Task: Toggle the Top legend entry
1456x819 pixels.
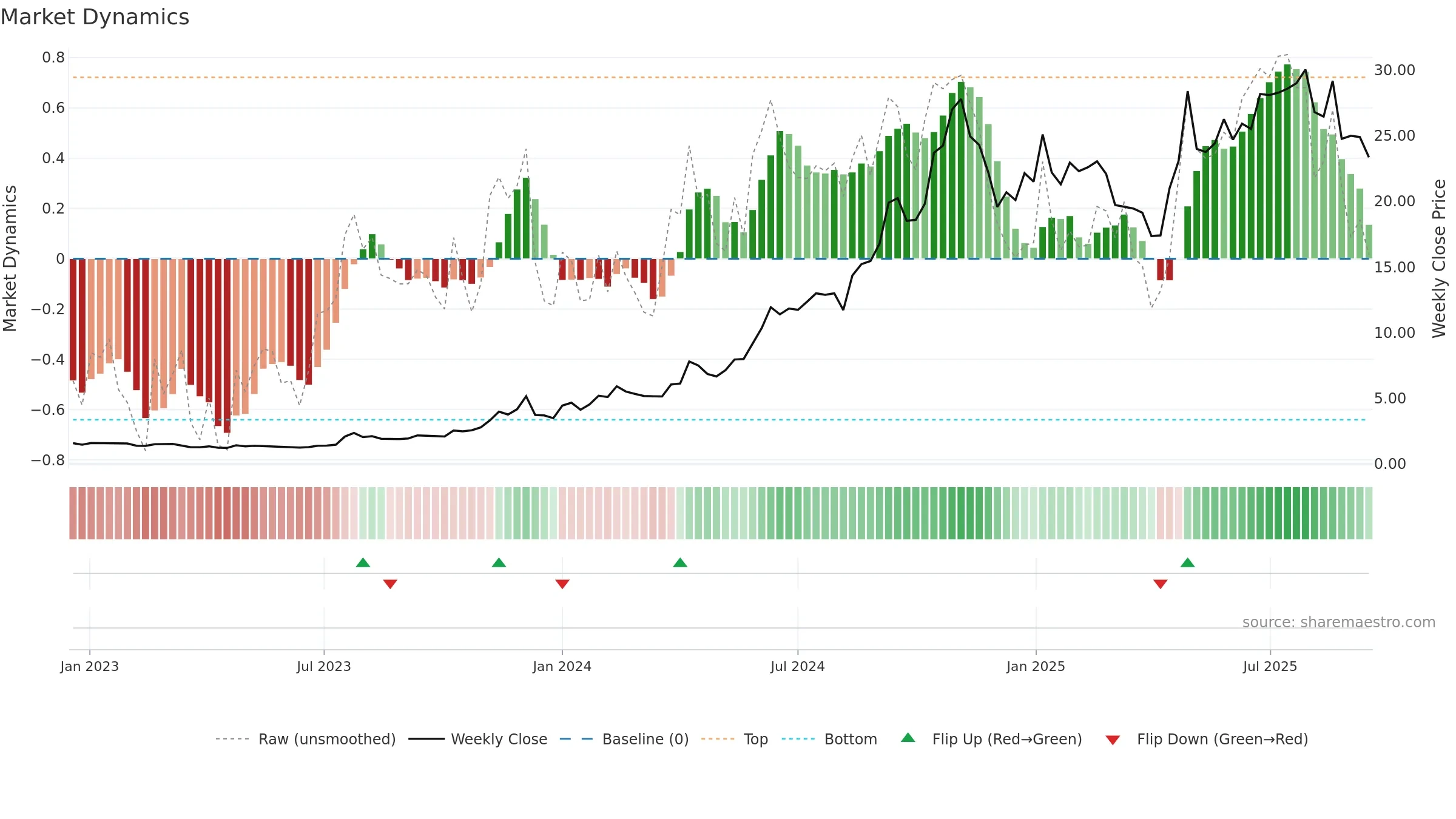Action: pyautogui.click(x=735, y=739)
